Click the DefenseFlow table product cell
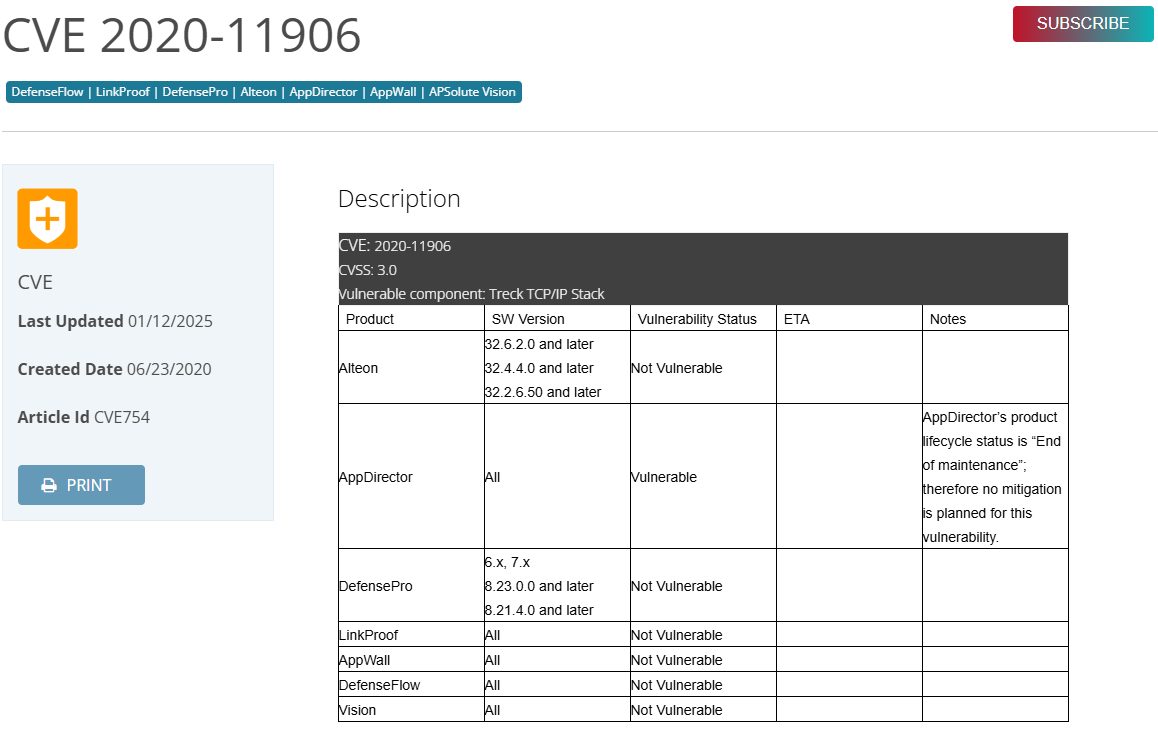Screen dimensions: 1158x729 [x=411, y=685]
